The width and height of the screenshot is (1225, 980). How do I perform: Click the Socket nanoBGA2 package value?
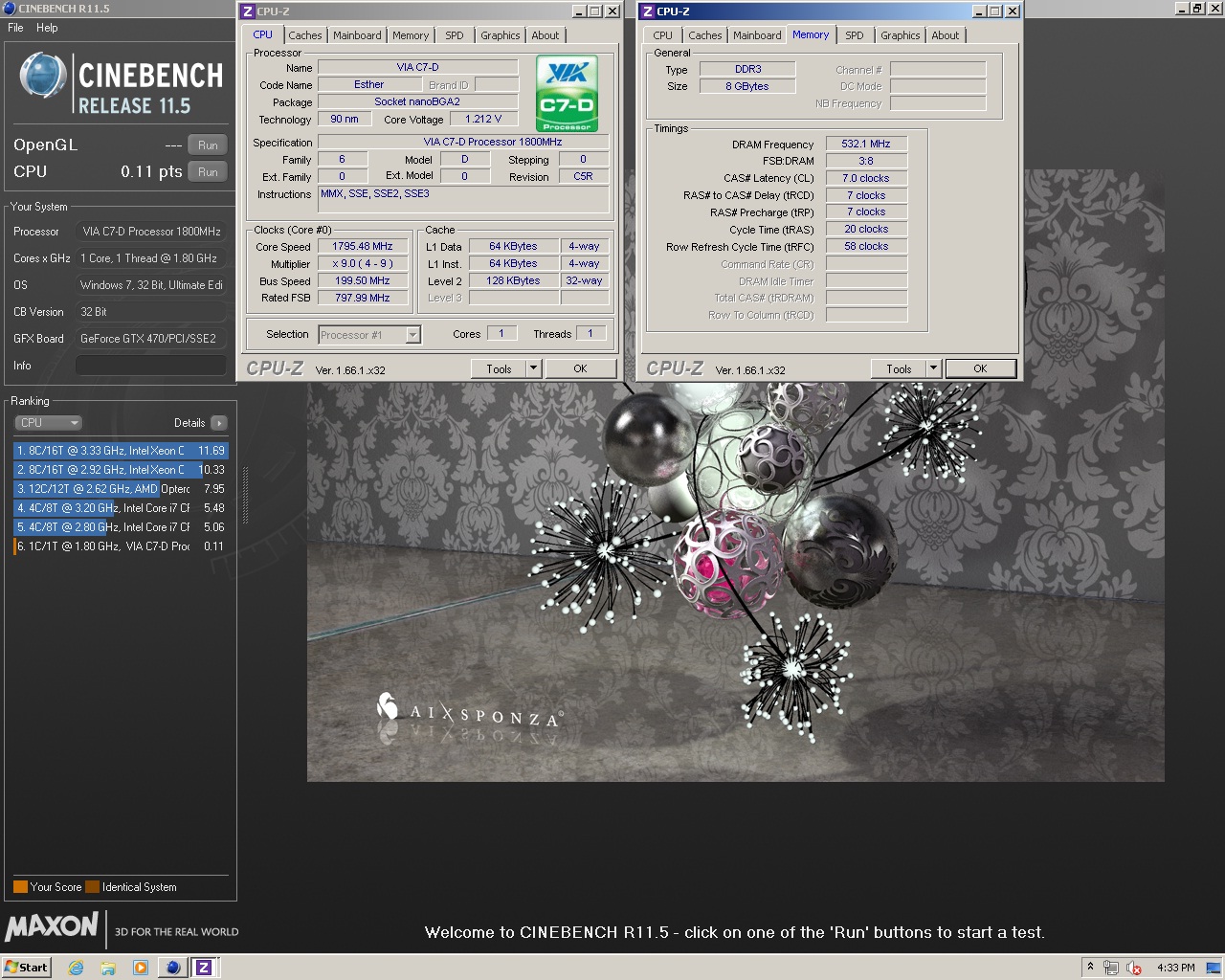pyautogui.click(x=417, y=101)
